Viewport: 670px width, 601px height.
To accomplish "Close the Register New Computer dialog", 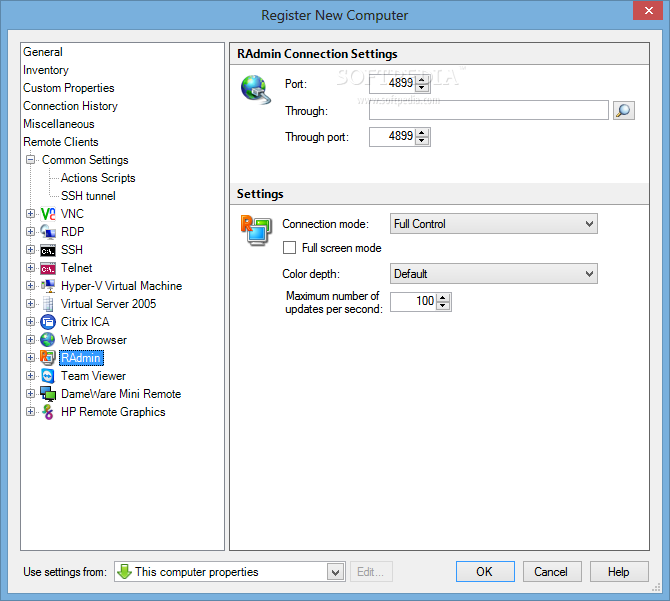I will pos(648,10).
